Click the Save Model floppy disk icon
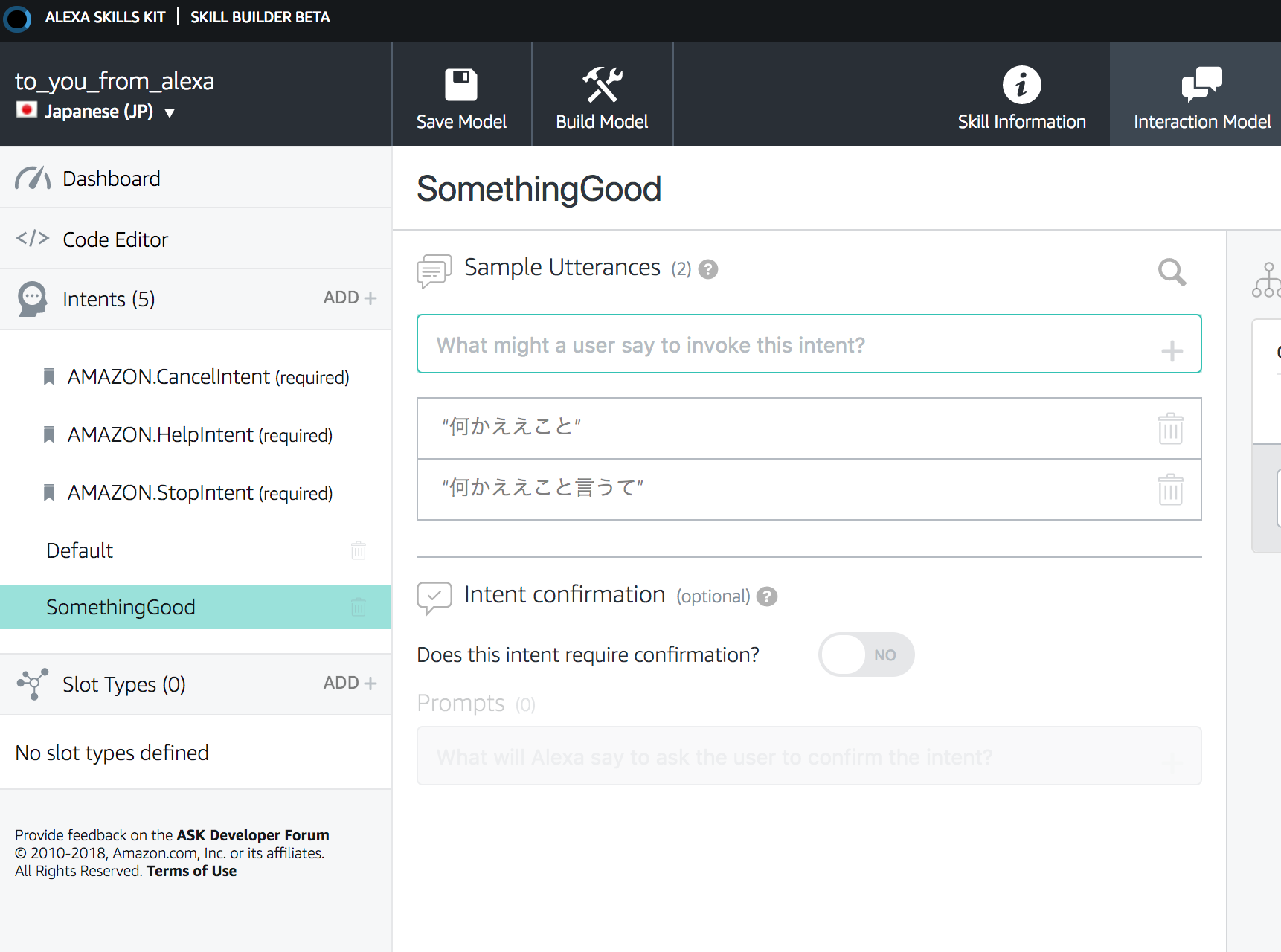This screenshot has height=952, width=1281. 461,85
